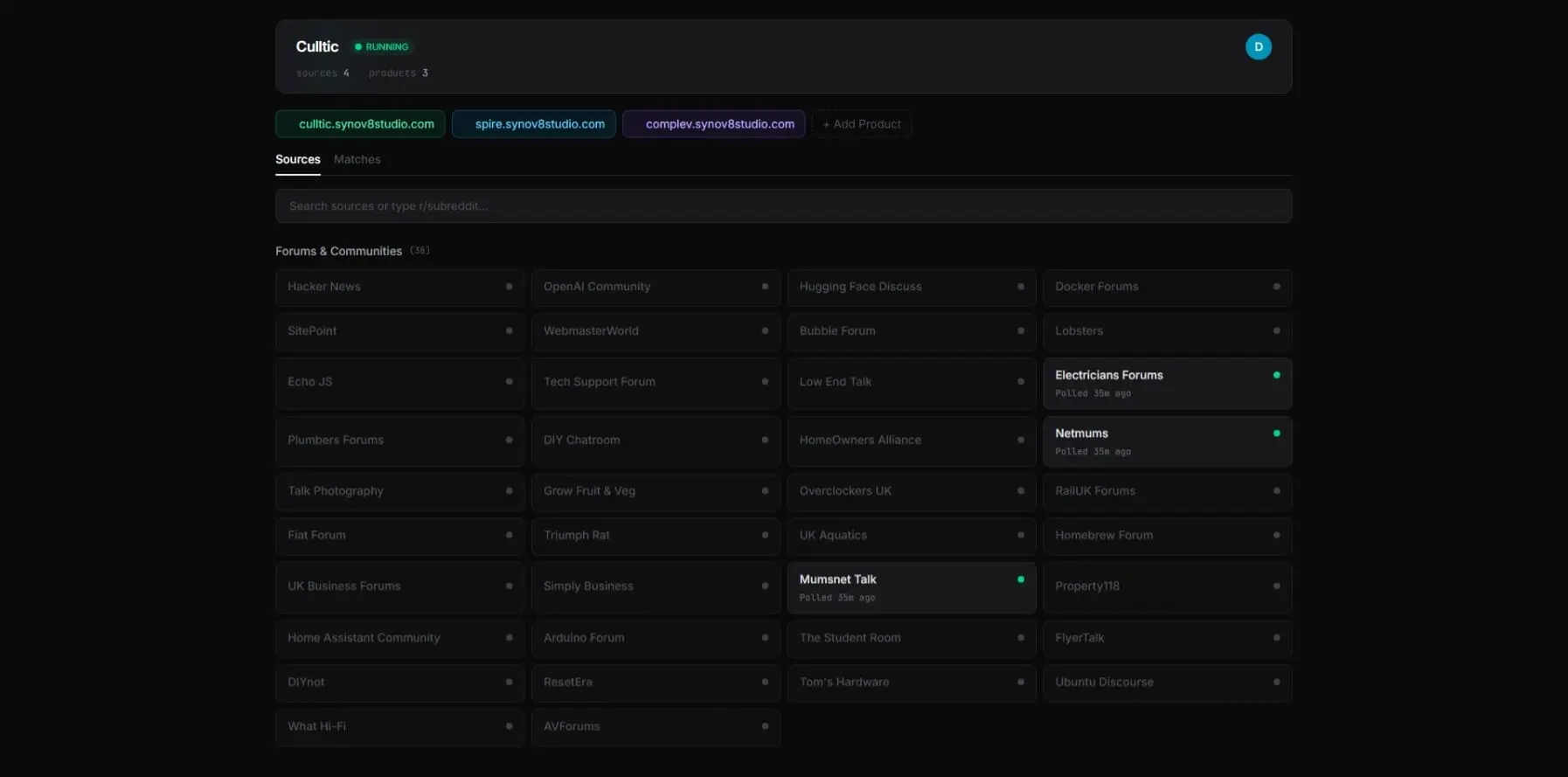Choose the complev.synov8studio.com product
Screen dimensions: 1568x777
pyautogui.click(x=713, y=124)
